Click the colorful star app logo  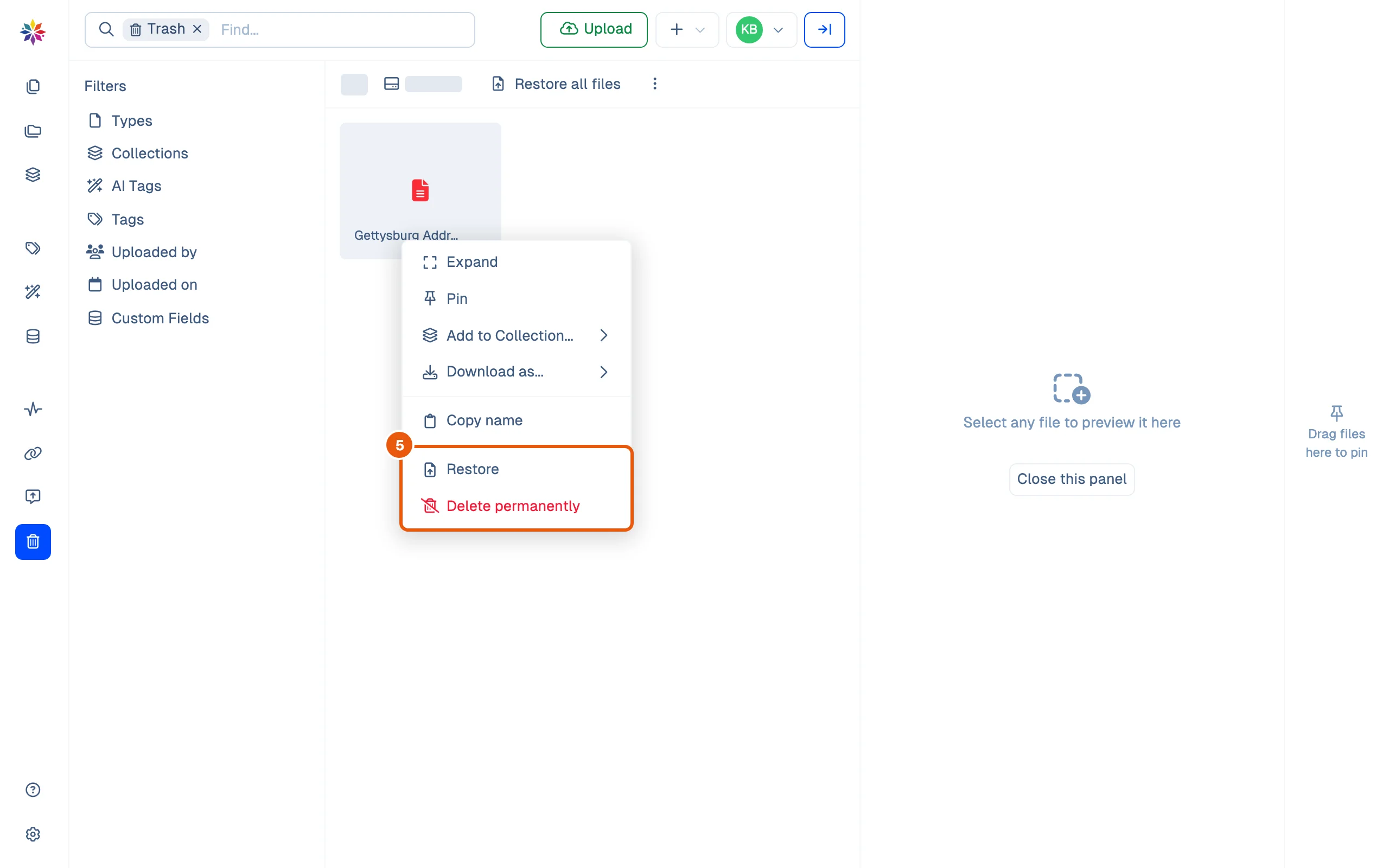[x=33, y=31]
